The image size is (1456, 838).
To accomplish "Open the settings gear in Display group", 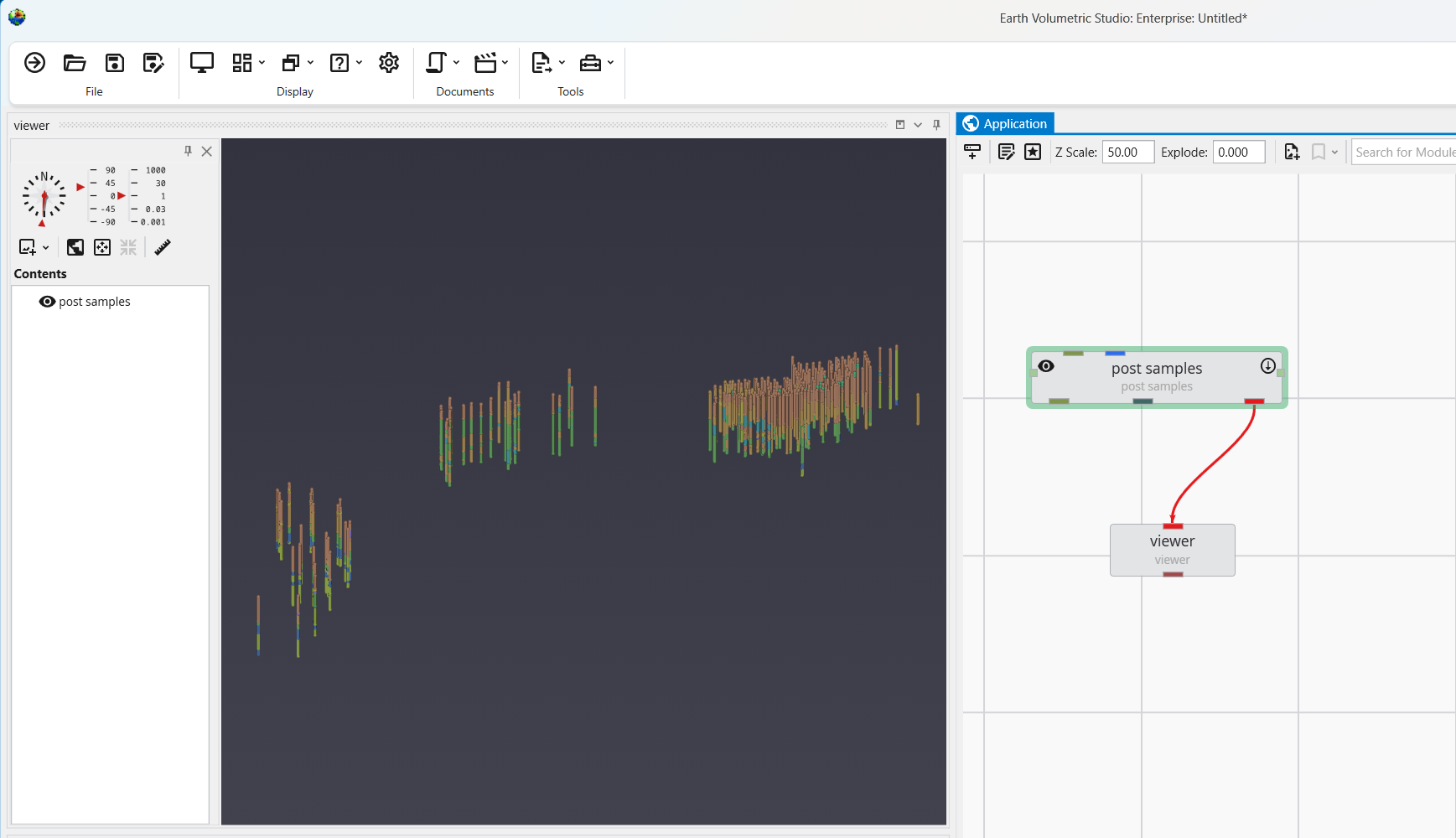I will click(x=389, y=63).
